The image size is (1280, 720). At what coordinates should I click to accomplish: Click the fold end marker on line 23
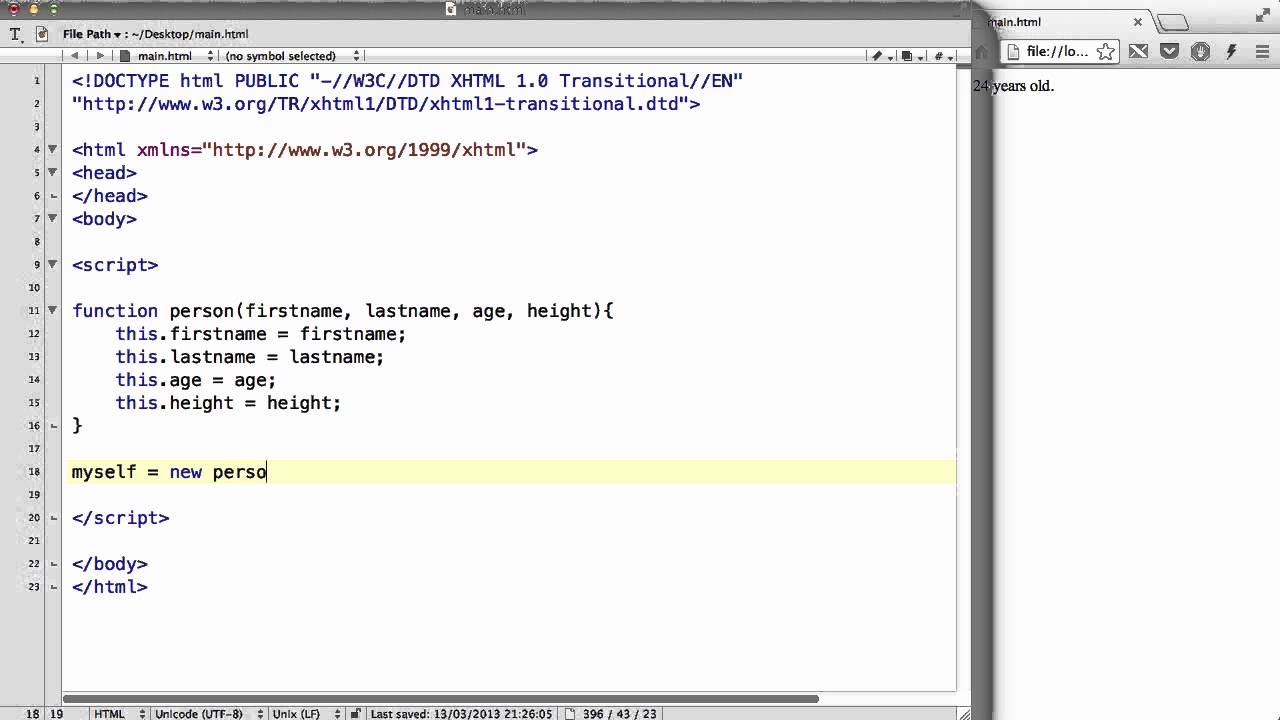click(53, 587)
